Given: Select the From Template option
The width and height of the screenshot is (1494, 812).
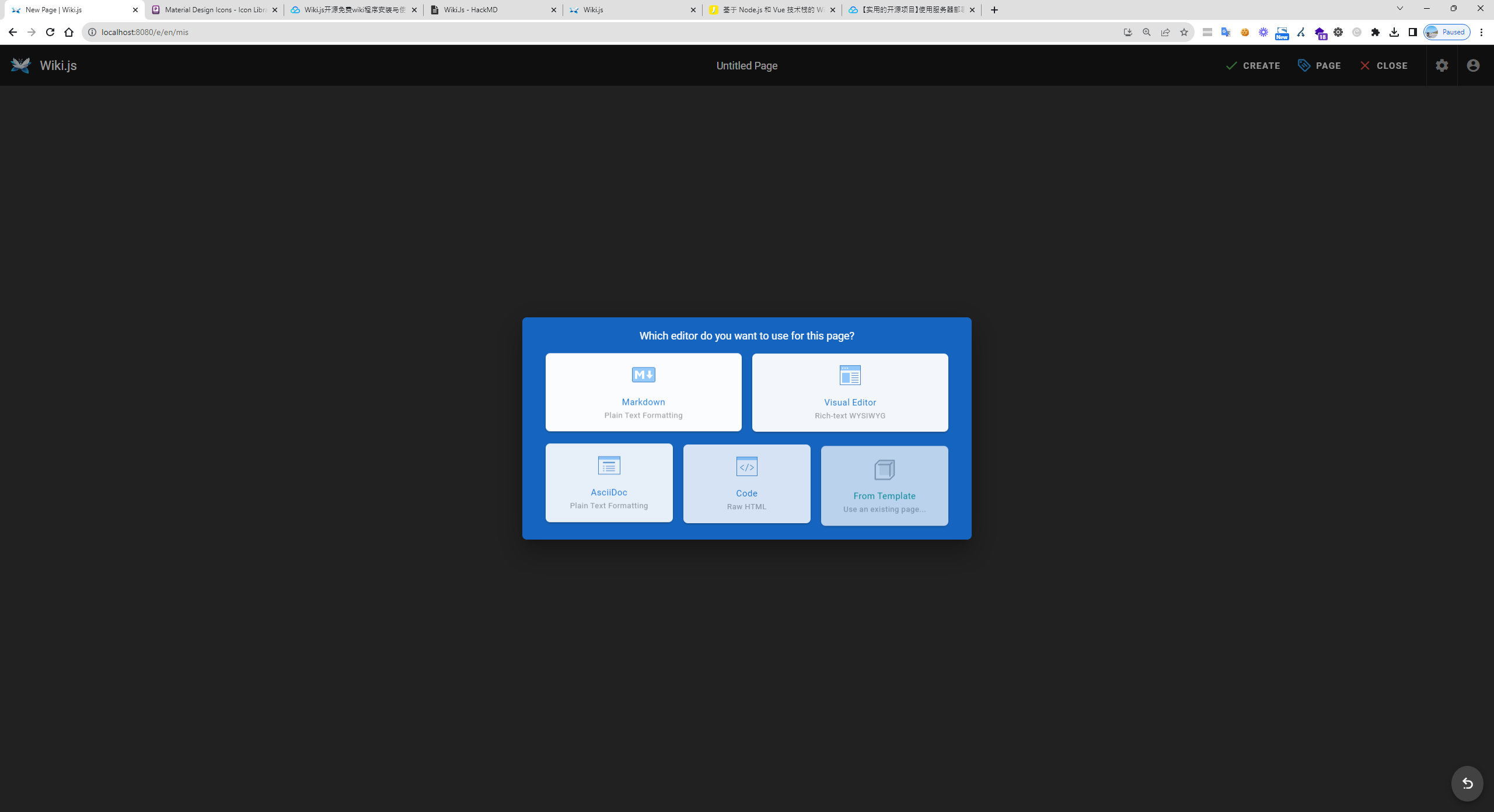Looking at the screenshot, I should click(884, 485).
